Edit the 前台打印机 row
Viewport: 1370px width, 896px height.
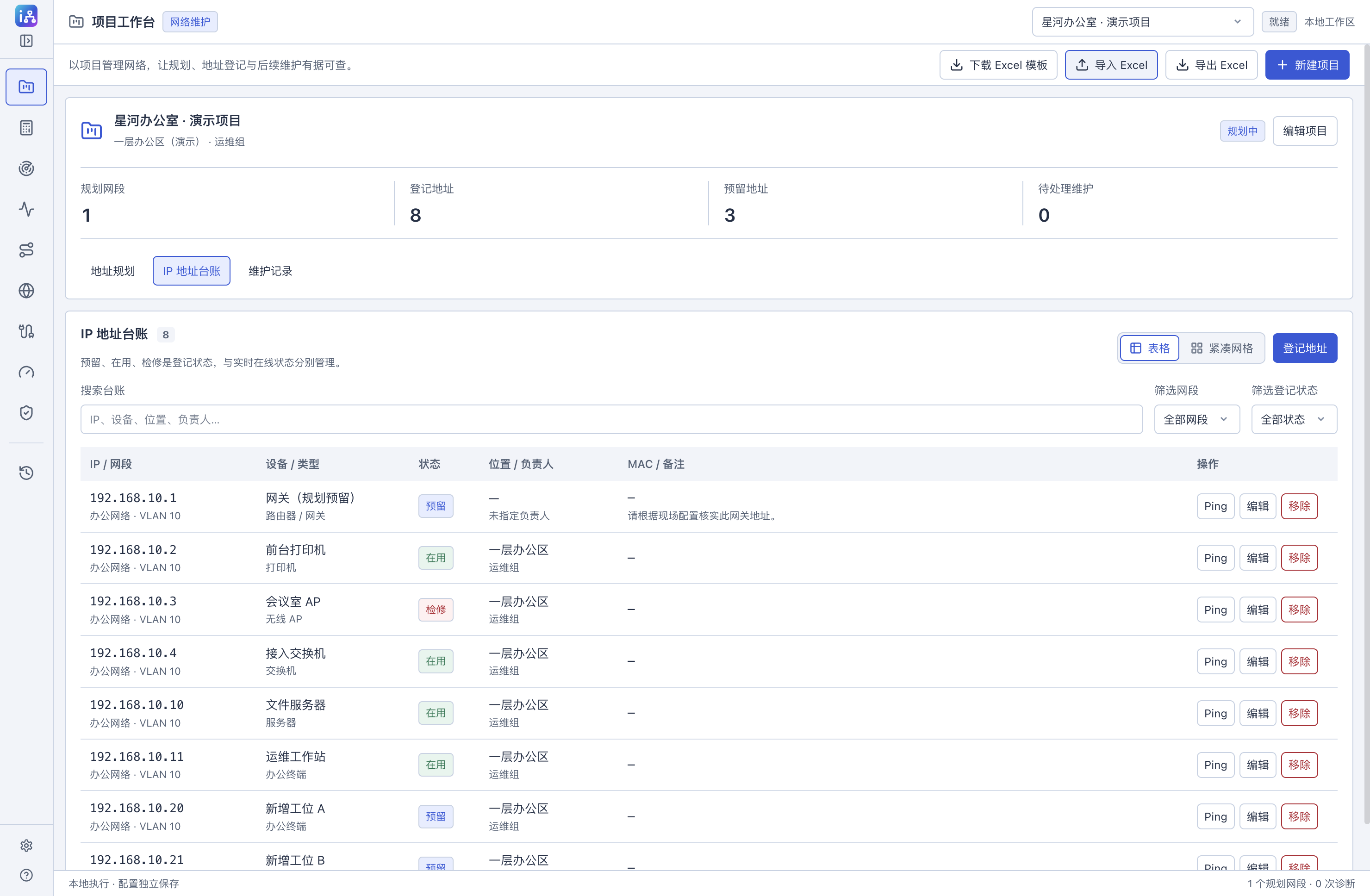[x=1257, y=558]
